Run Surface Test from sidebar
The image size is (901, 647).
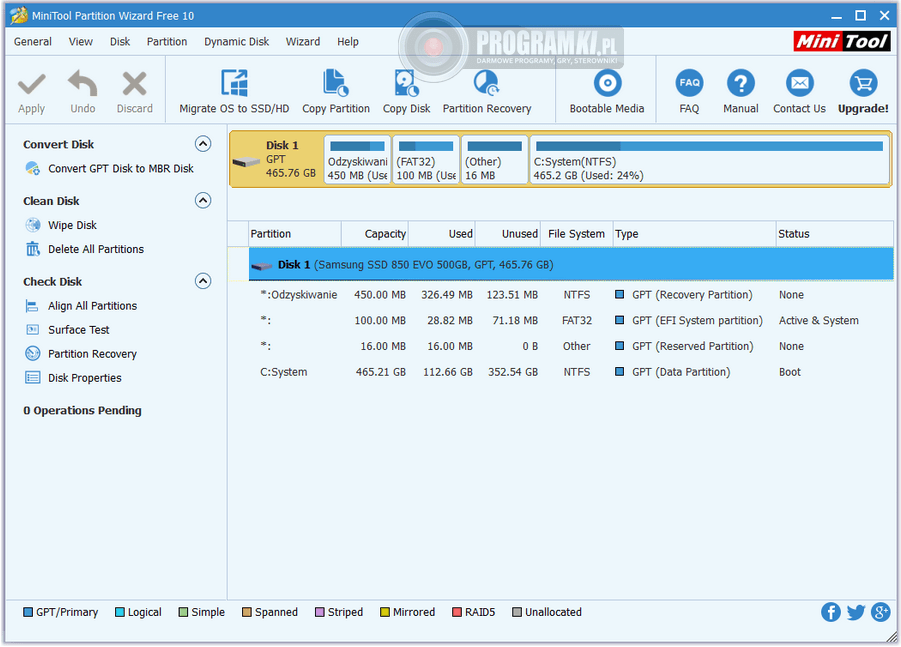tap(78, 330)
